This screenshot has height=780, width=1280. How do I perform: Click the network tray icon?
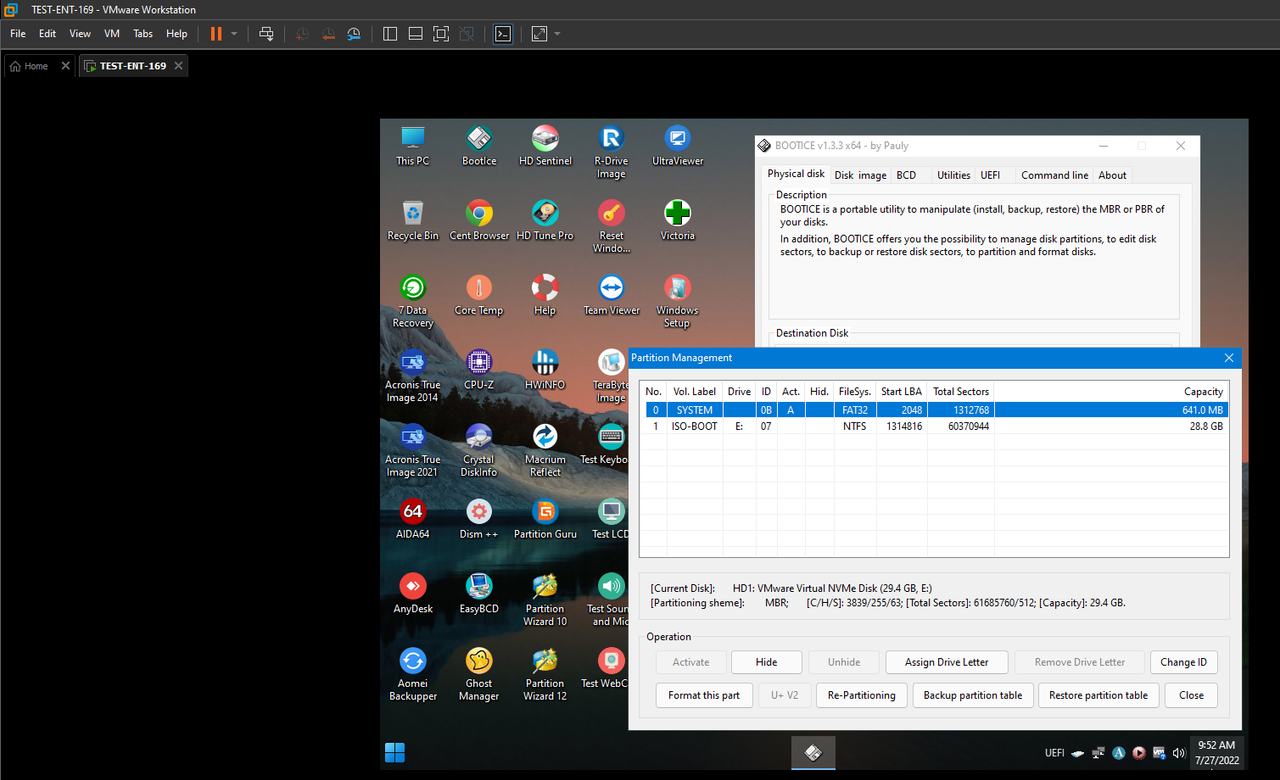coord(1099,753)
